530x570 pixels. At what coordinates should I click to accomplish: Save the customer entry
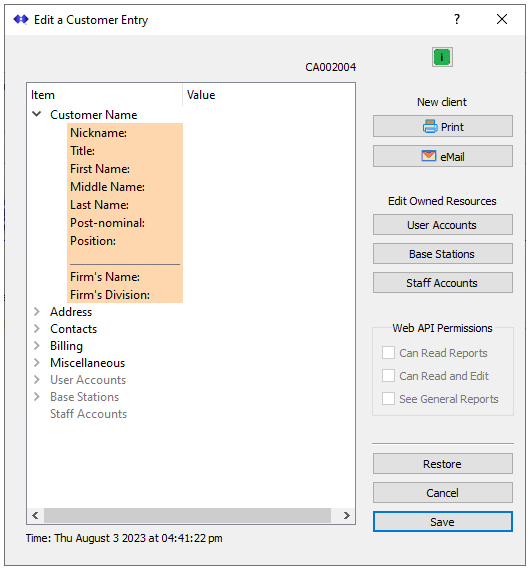442,522
